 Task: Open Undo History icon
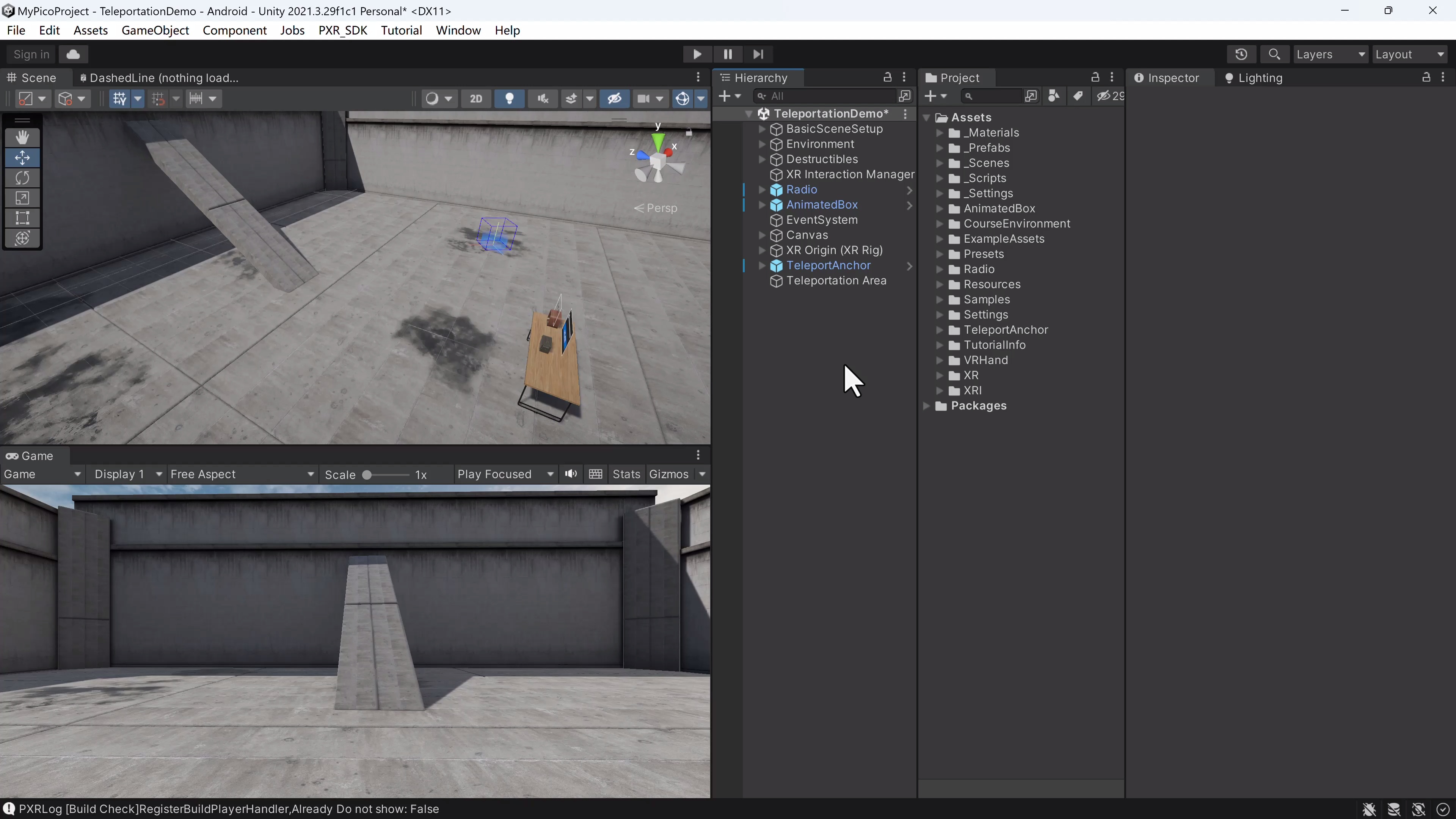[1241, 54]
